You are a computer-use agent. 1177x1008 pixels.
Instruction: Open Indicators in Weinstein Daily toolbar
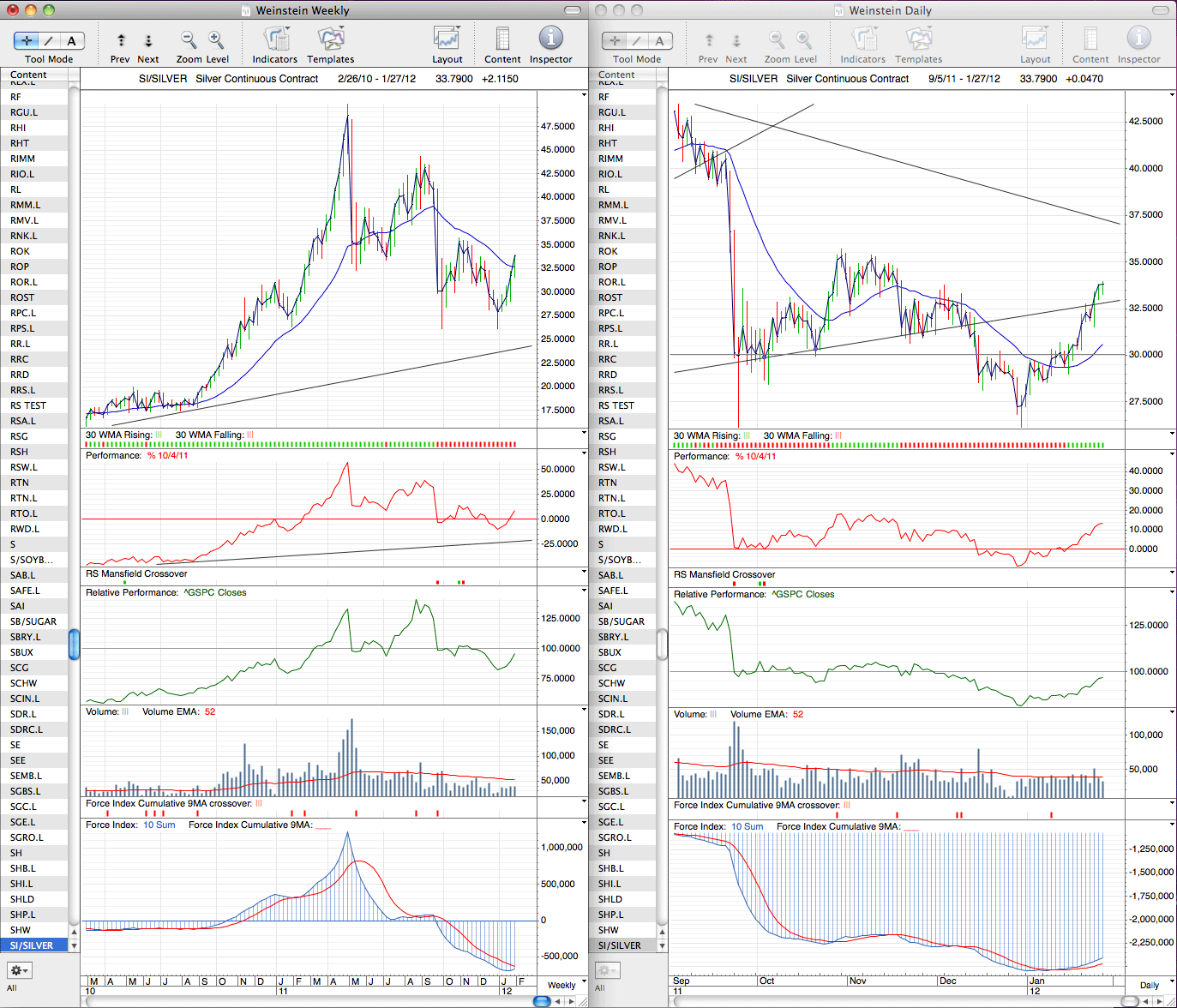(x=863, y=39)
